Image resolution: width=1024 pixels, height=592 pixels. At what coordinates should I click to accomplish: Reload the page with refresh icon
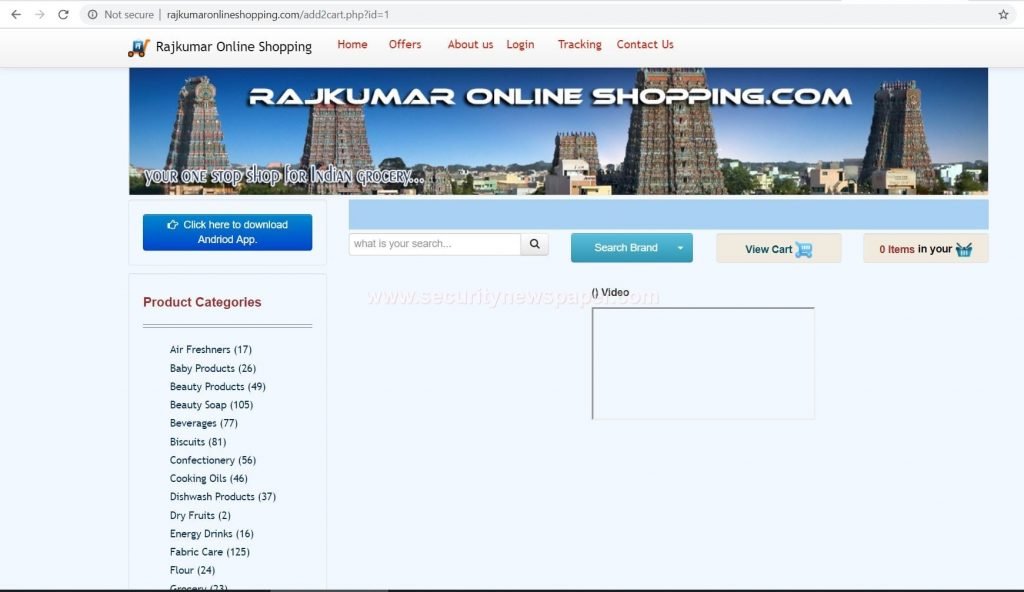click(x=63, y=14)
